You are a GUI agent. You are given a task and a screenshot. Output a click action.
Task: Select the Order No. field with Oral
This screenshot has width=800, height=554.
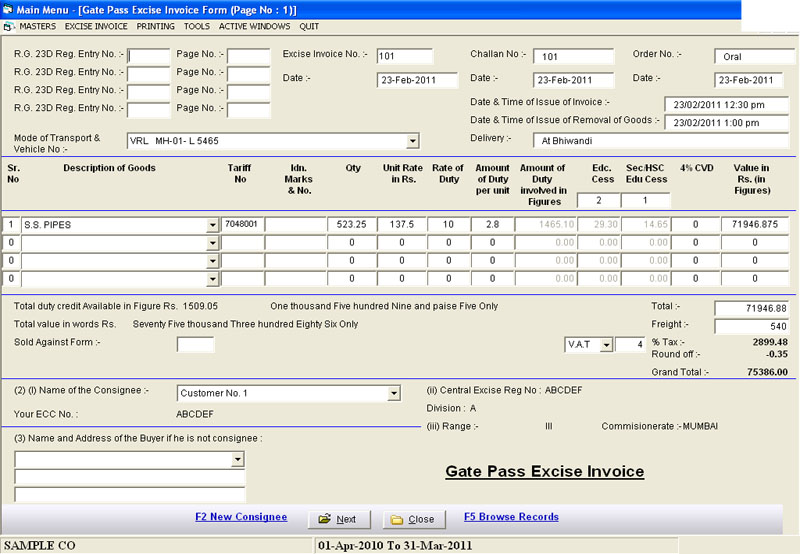click(754, 57)
